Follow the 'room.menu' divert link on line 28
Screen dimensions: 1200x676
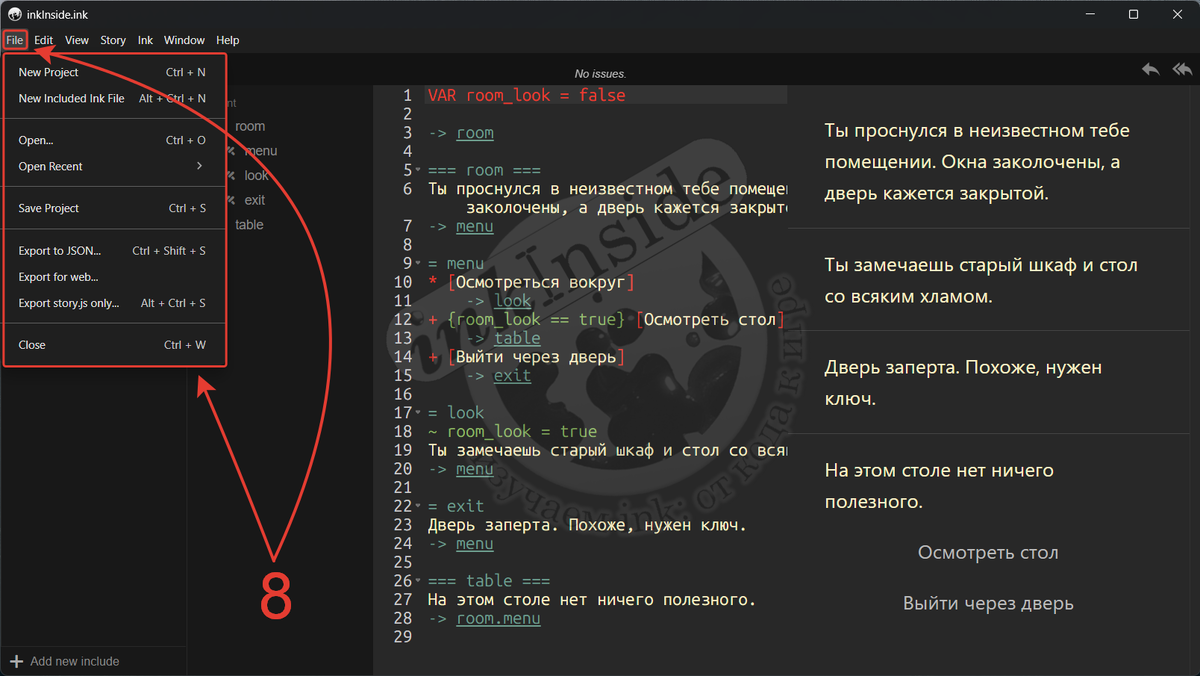click(x=498, y=618)
